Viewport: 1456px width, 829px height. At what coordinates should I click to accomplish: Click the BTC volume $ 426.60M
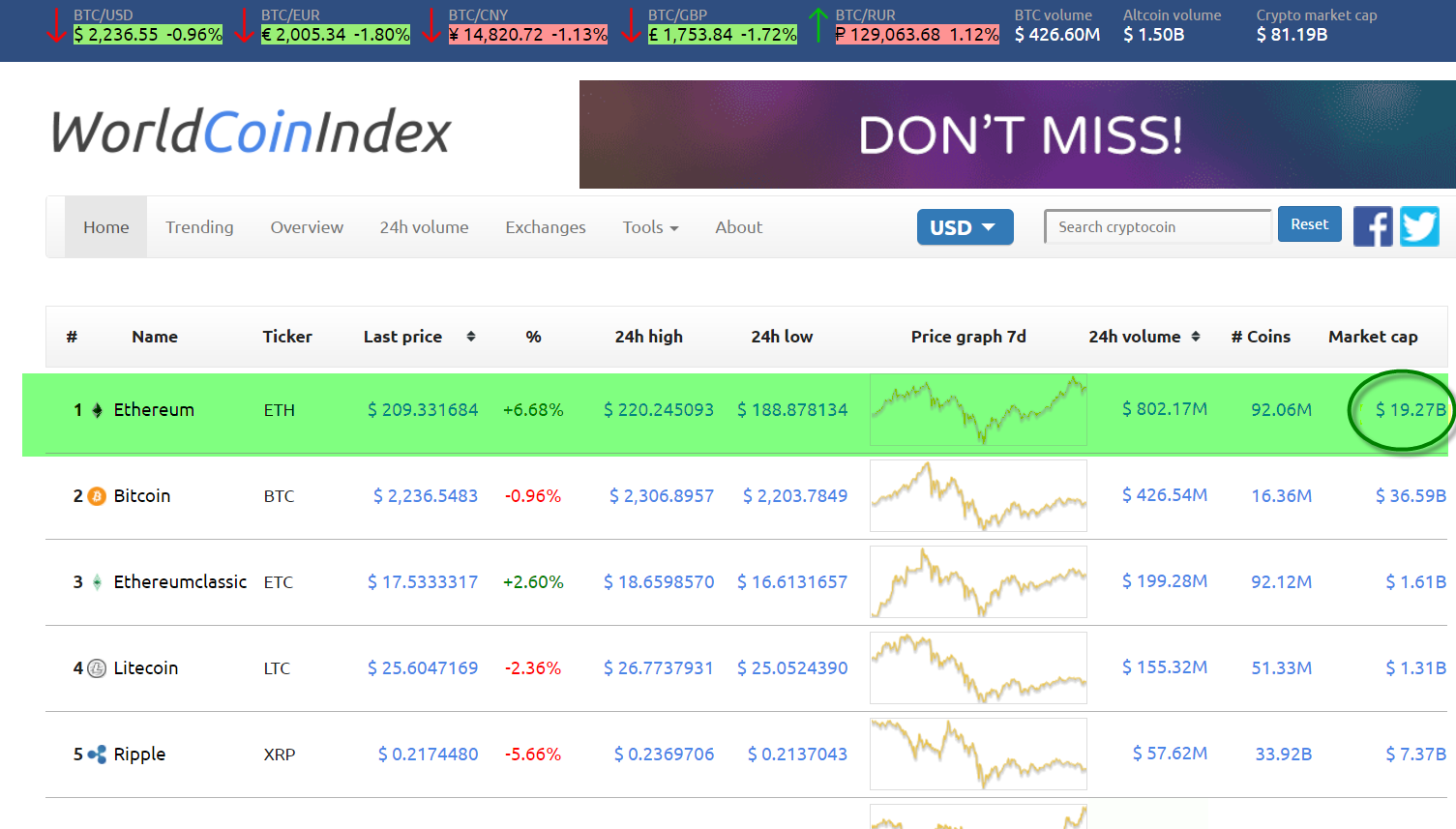(x=1057, y=35)
